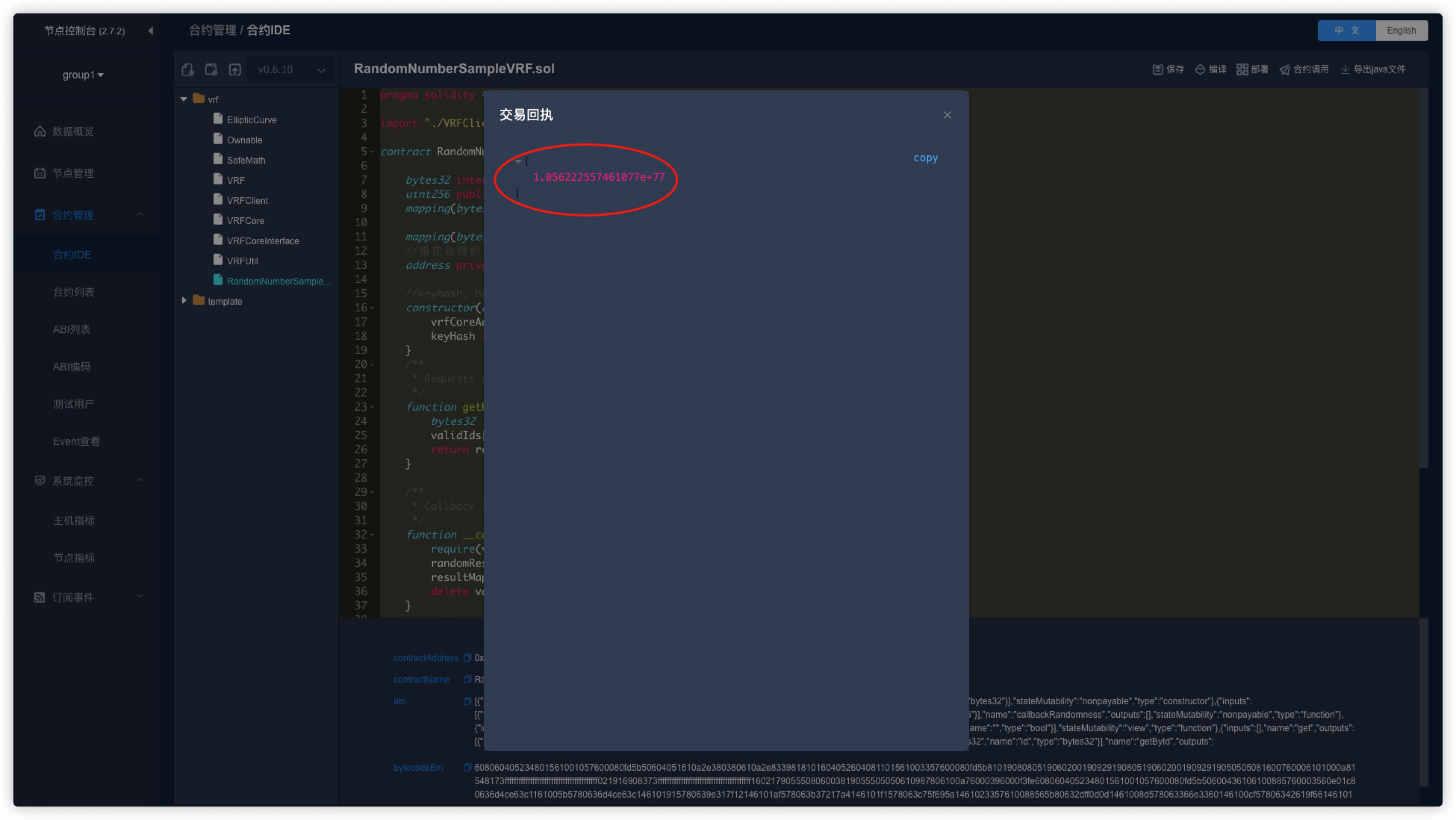Select 测试用户 submenu item

pyautogui.click(x=74, y=404)
